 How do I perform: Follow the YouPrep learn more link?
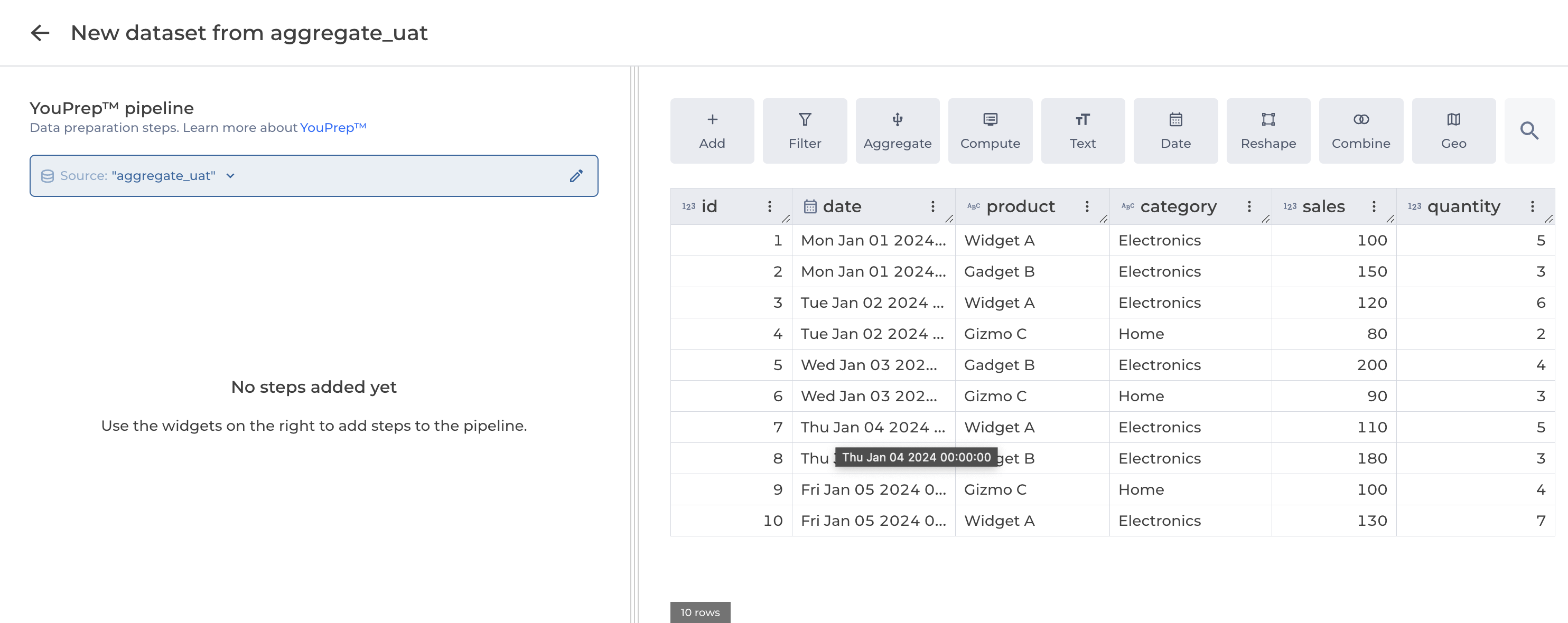333,127
